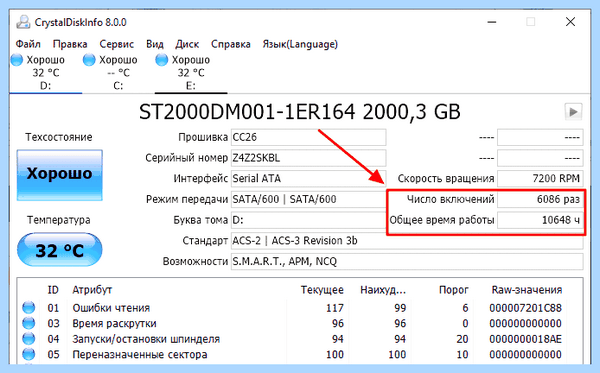600x373 pixels.
Task: Click the Температура label
Action: pyautogui.click(x=59, y=220)
